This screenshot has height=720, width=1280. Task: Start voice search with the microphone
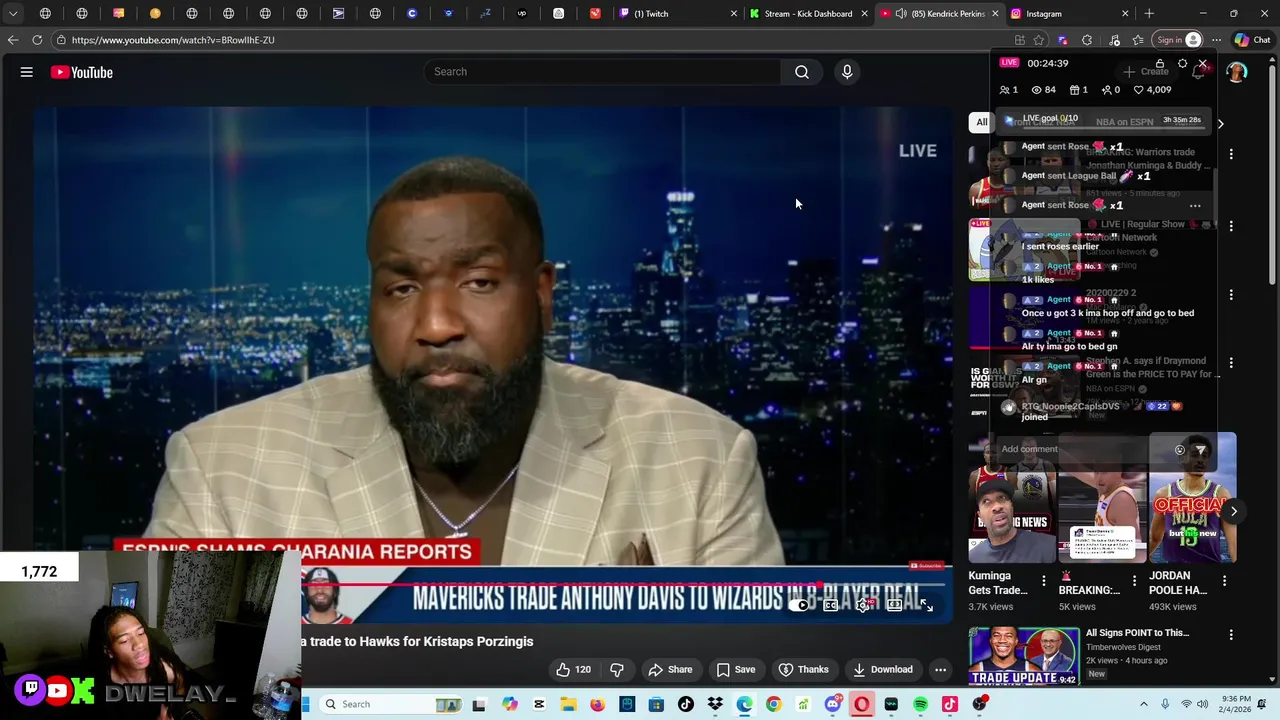click(847, 72)
